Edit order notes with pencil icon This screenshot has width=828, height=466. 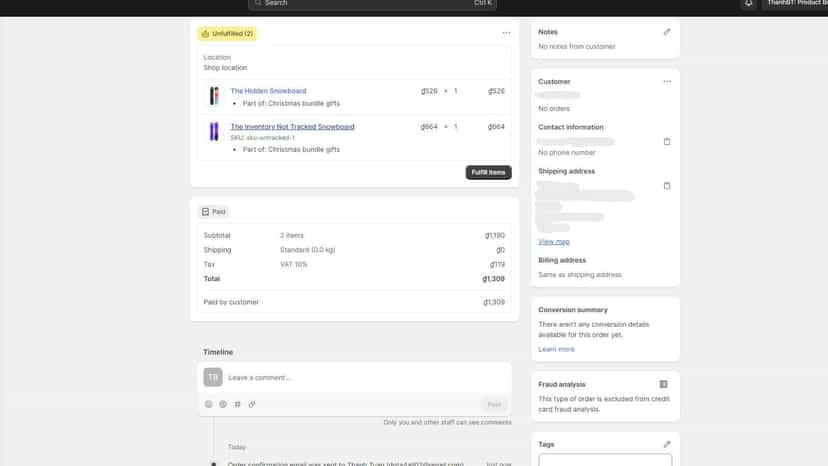[667, 32]
